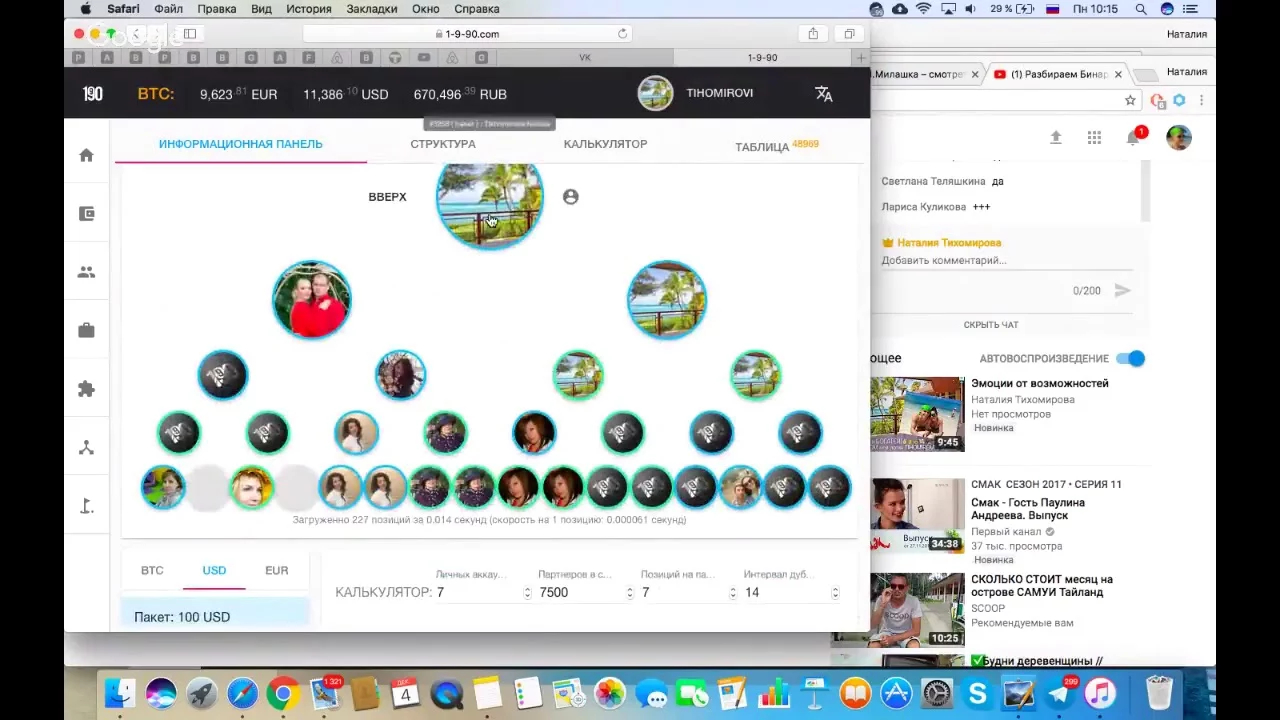Click the account circle icon beside top avatar

coord(570,197)
